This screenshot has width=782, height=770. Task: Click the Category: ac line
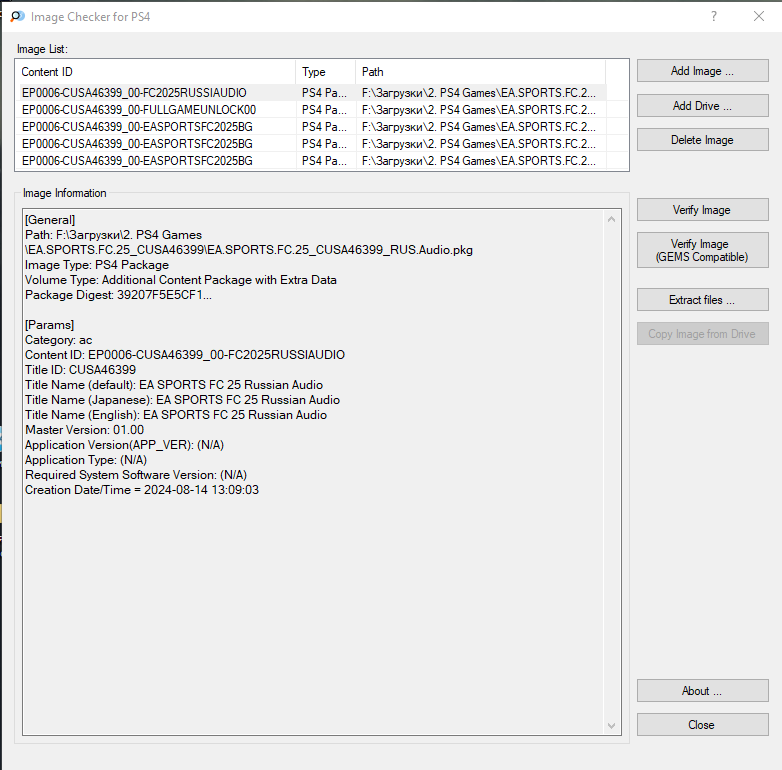pyautogui.click(x=58, y=340)
